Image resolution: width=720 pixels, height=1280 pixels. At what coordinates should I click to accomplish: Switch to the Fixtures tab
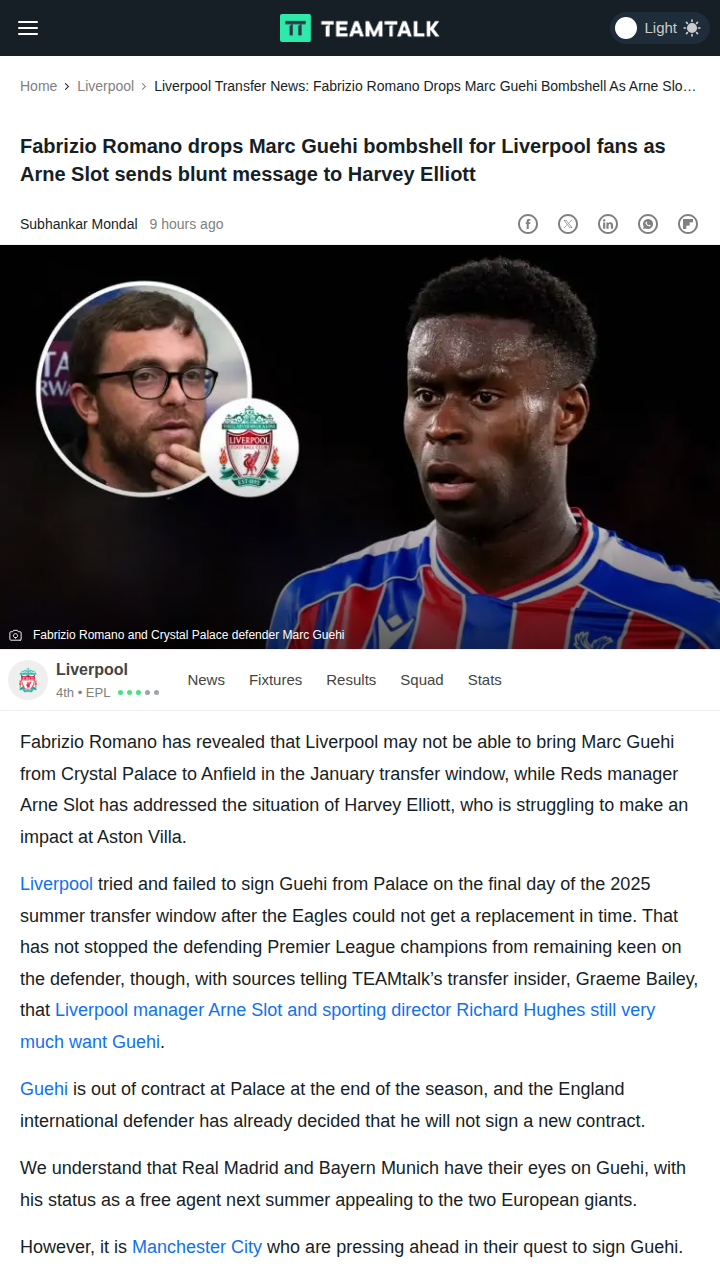(x=275, y=680)
